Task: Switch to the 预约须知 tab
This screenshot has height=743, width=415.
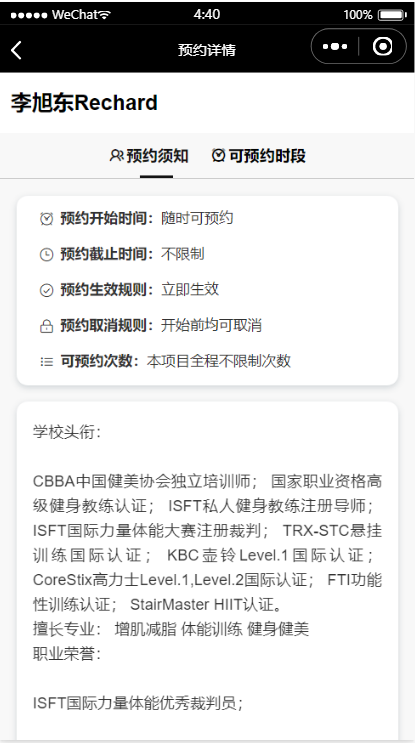Action: click(x=149, y=155)
